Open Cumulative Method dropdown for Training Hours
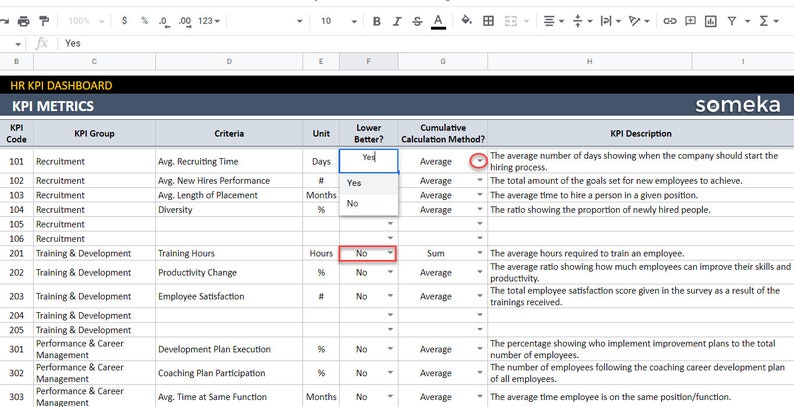Image resolution: width=794 pixels, height=407 pixels. [x=480, y=253]
